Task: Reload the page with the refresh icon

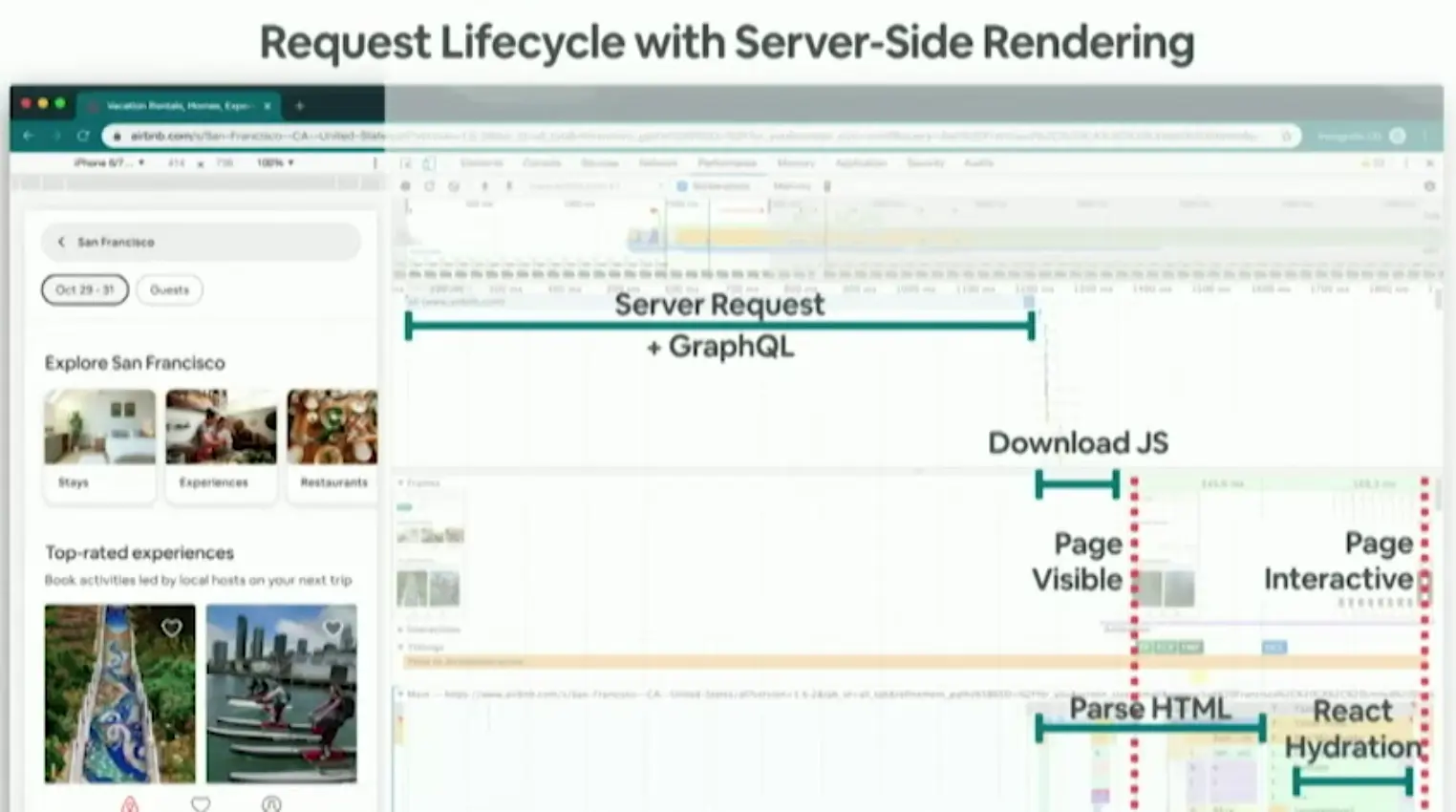Action: (x=83, y=137)
